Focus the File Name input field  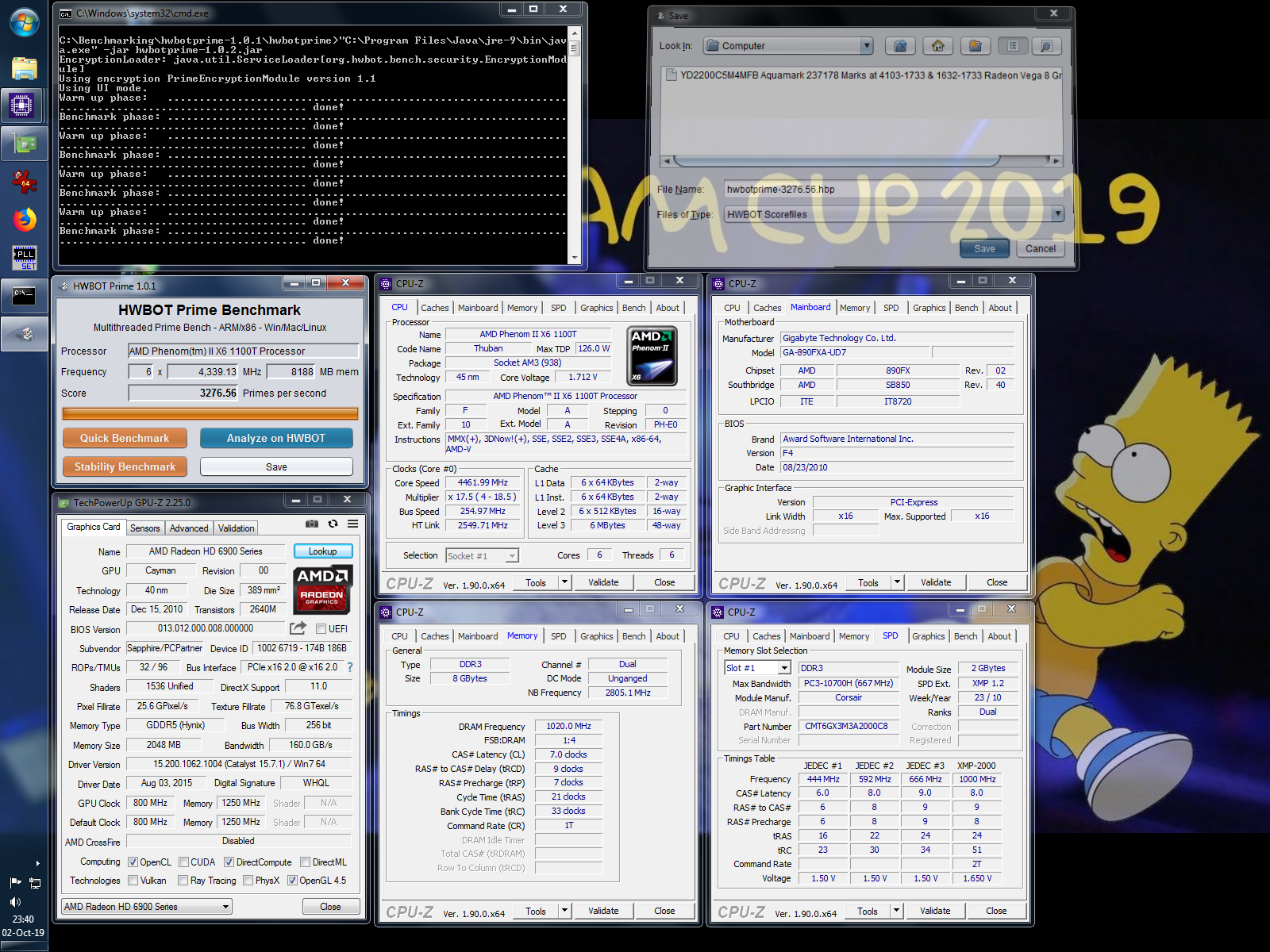894,189
